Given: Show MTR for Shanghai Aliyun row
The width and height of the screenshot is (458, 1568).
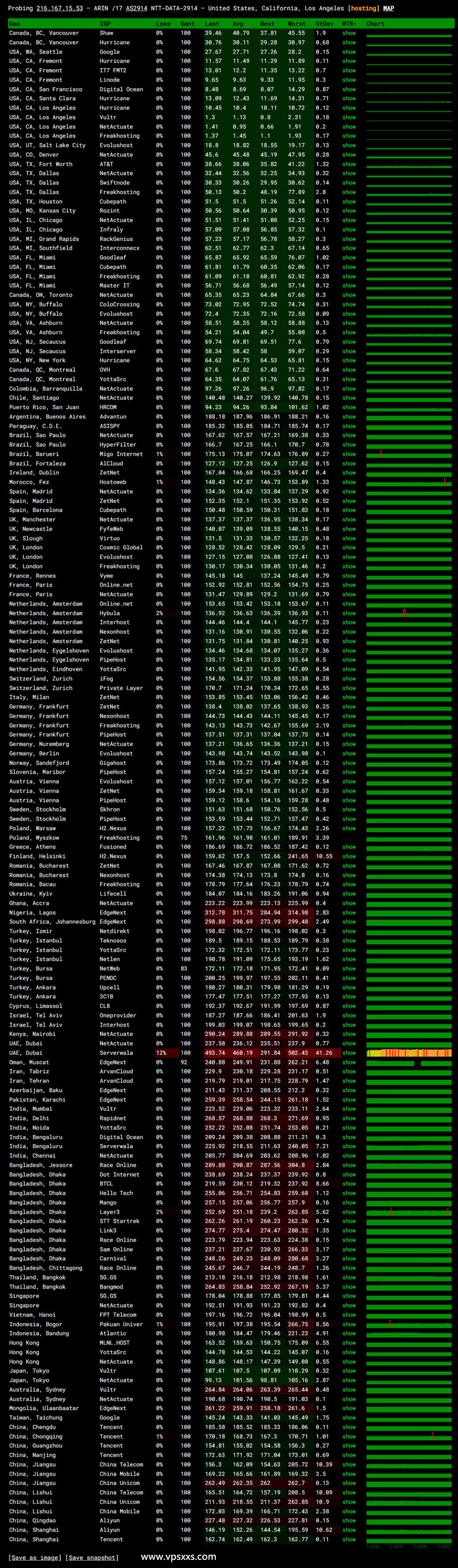Looking at the screenshot, I should pyautogui.click(x=349, y=1530).
